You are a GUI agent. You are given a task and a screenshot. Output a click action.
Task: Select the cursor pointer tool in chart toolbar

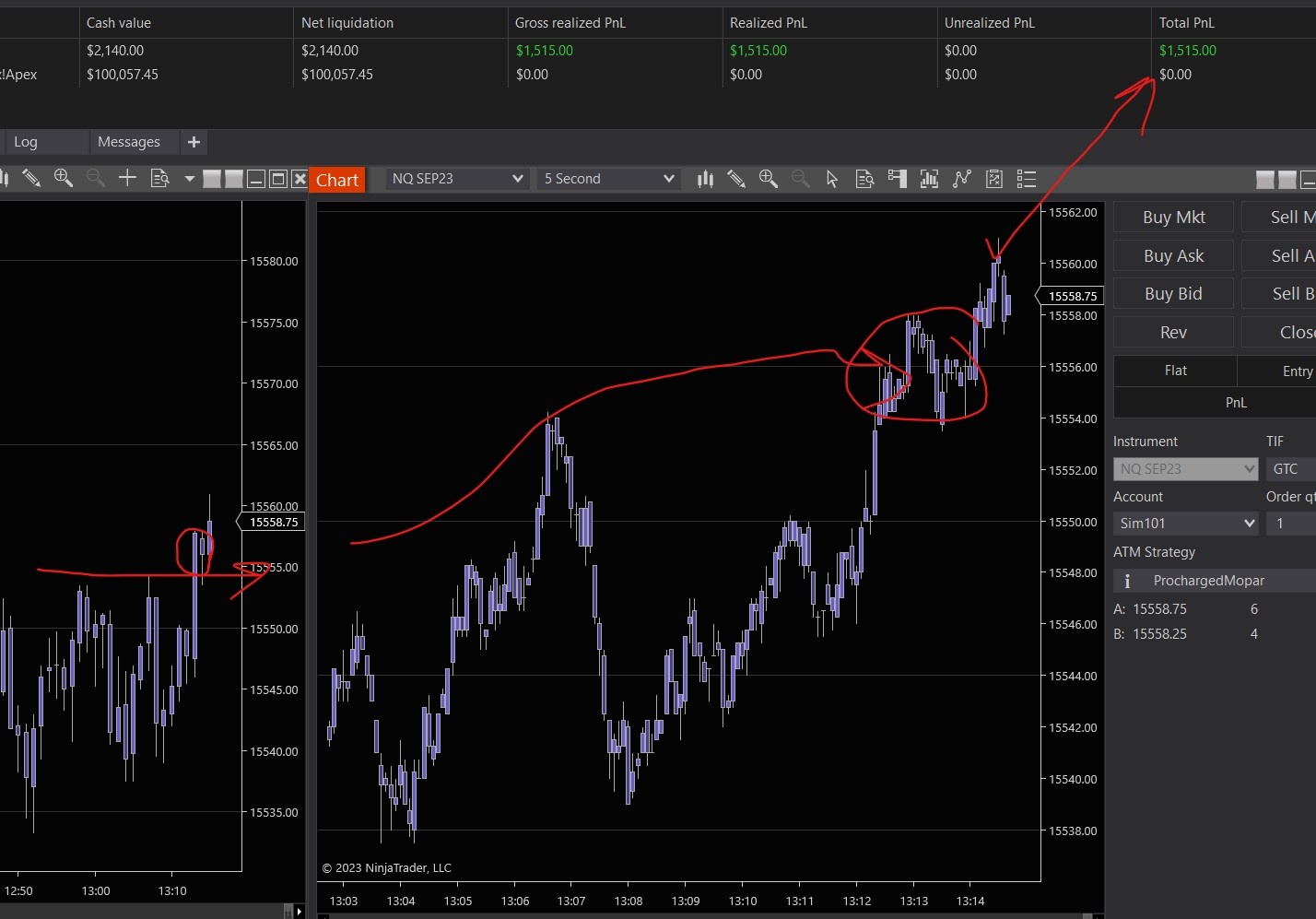click(x=832, y=179)
